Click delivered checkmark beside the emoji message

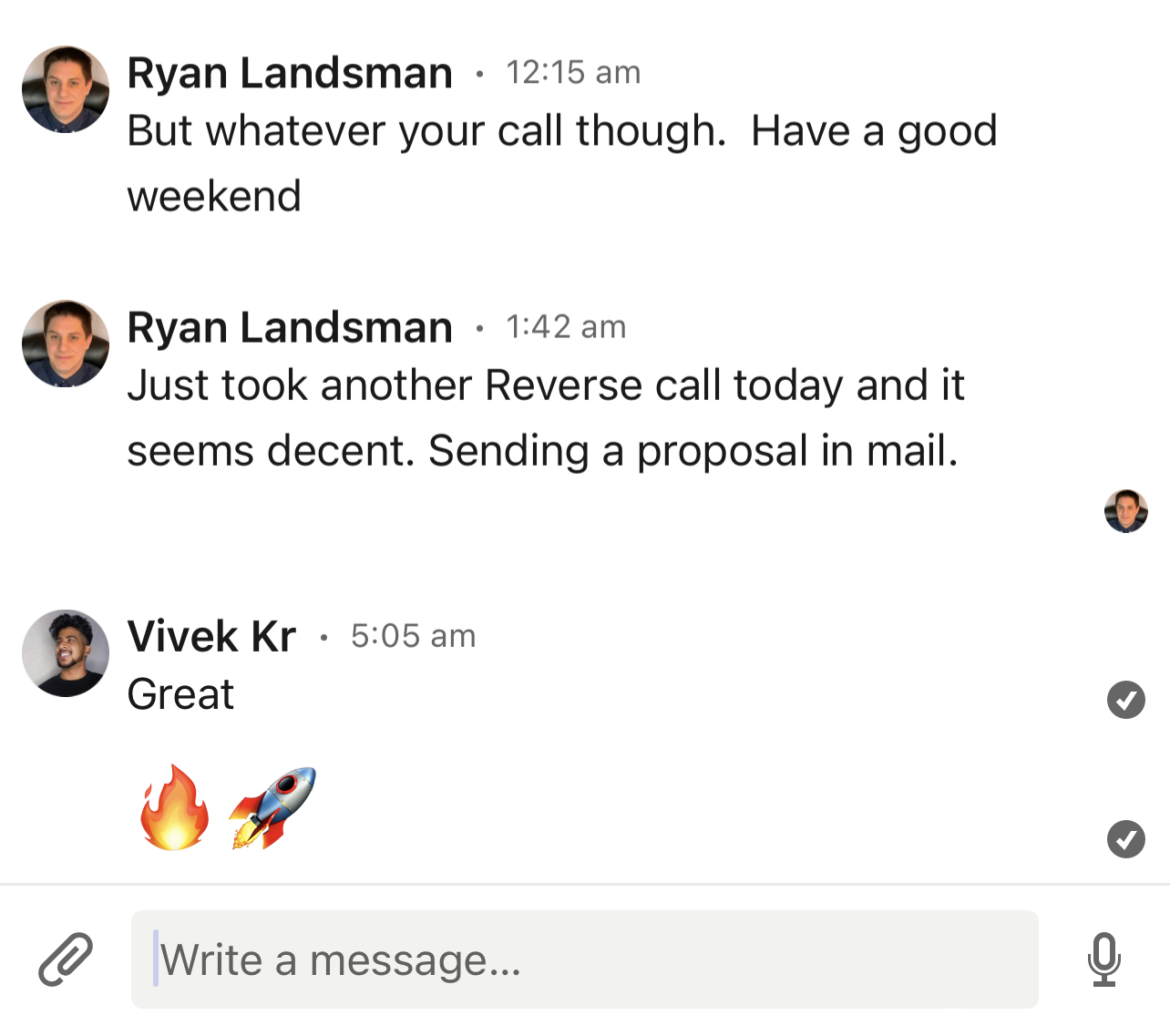pyautogui.click(x=1126, y=839)
